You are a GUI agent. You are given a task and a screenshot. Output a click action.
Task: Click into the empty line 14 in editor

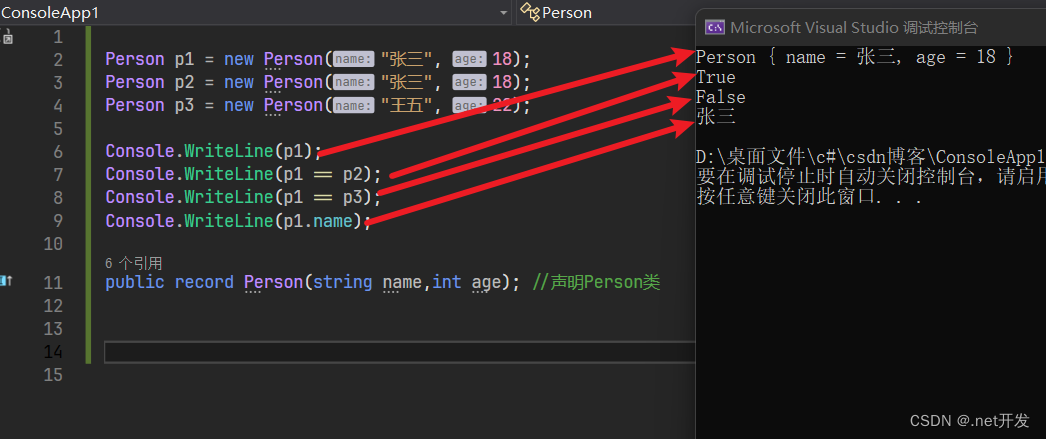400,352
